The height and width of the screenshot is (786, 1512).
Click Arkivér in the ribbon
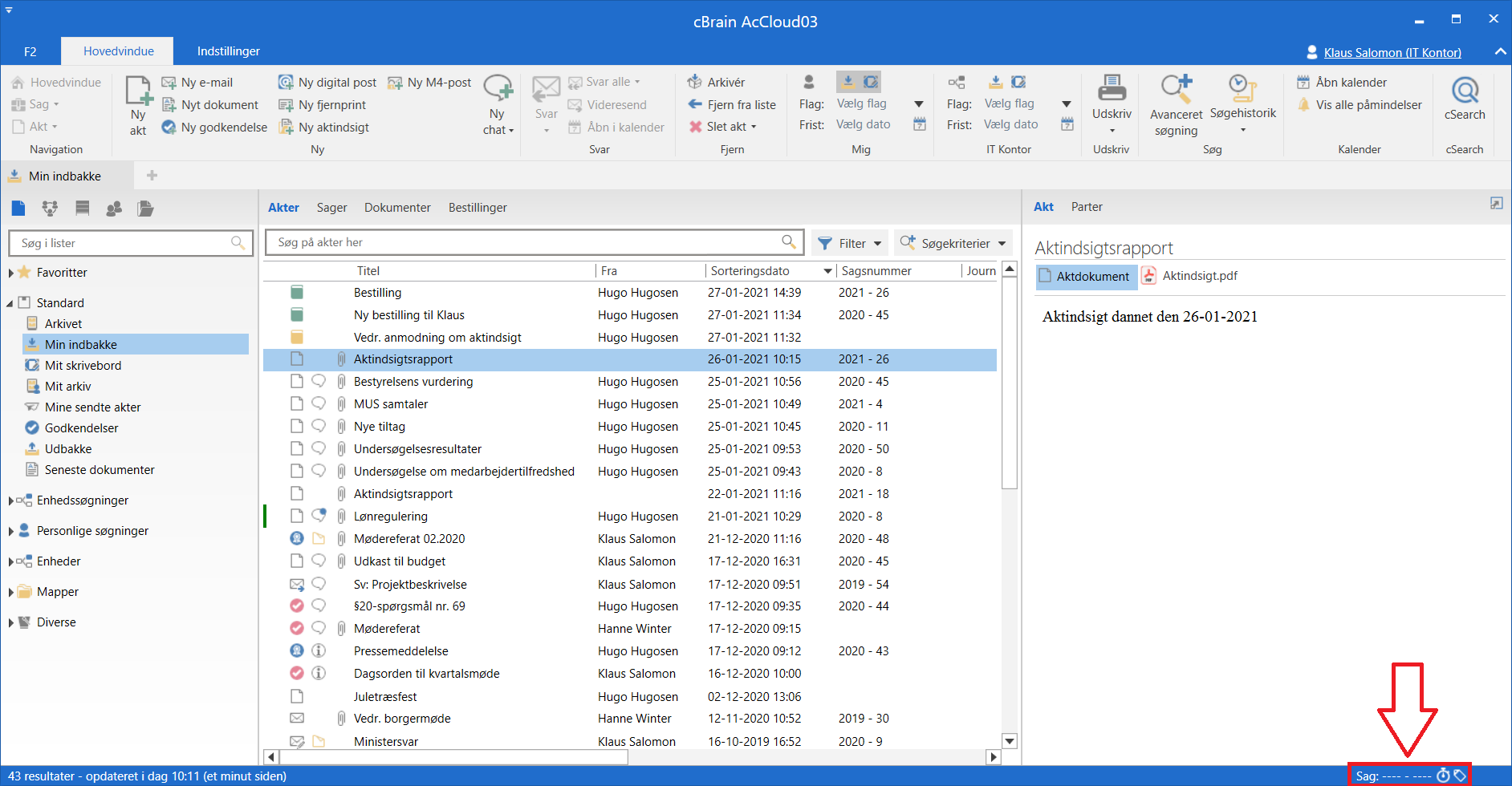tap(717, 83)
